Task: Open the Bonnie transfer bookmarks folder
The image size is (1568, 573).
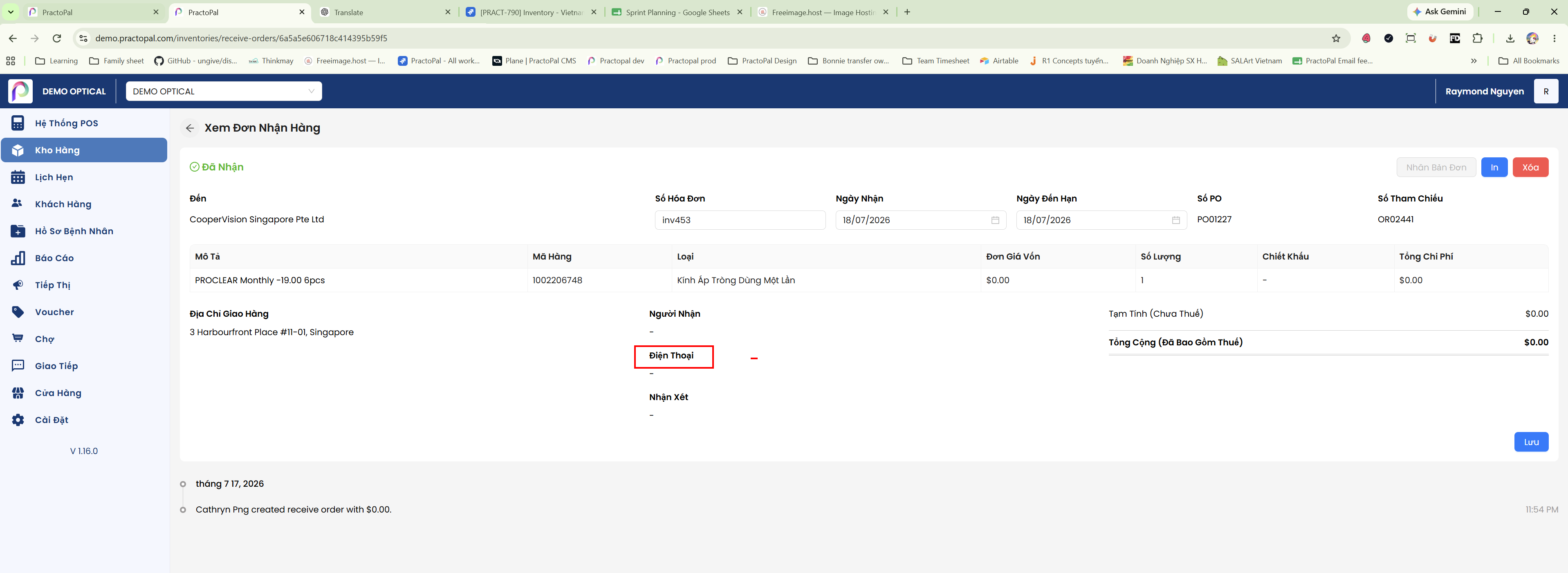Action: pos(848,61)
